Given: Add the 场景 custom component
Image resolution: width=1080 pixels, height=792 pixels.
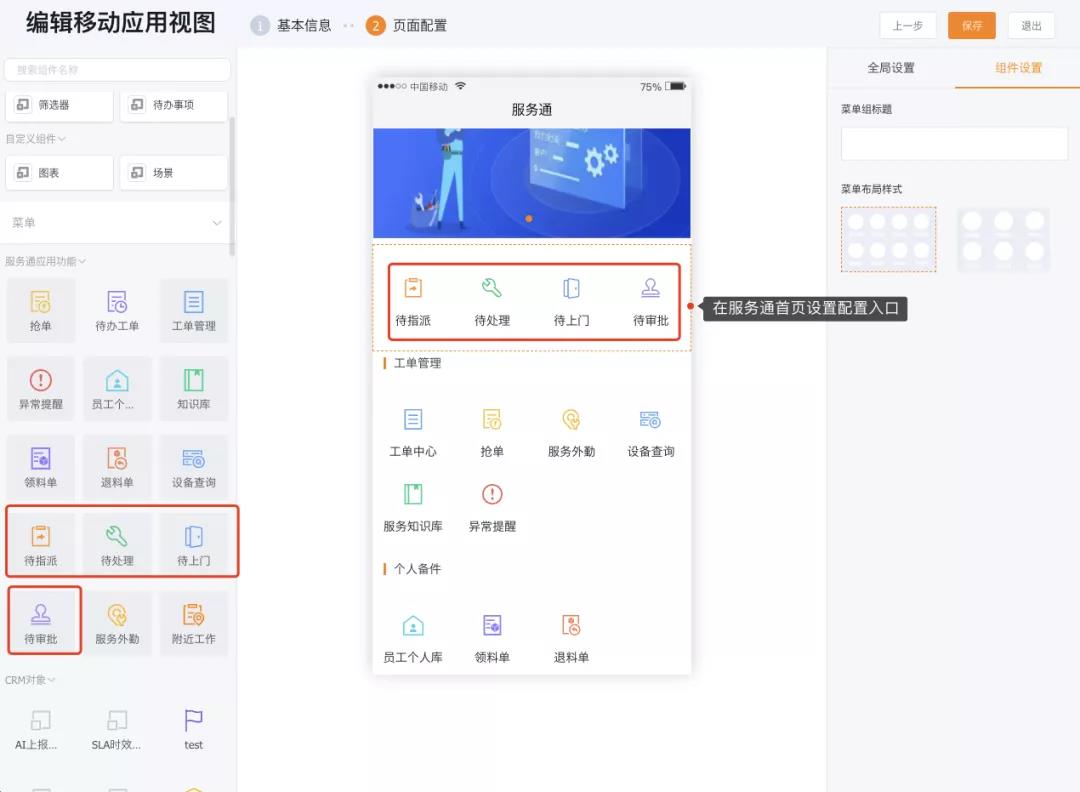Looking at the screenshot, I should pos(174,173).
